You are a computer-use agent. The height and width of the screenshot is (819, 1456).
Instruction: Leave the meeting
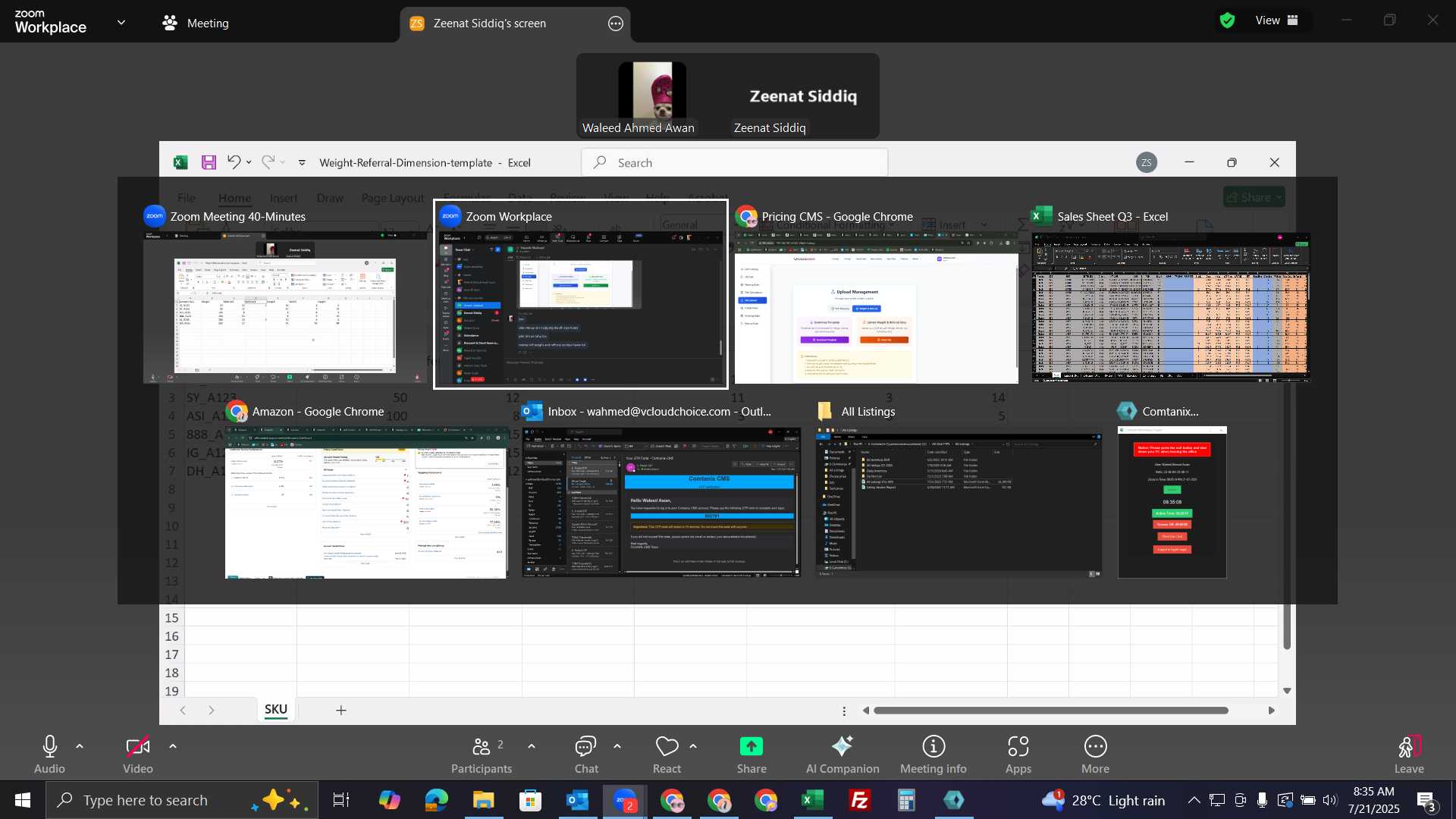[x=1409, y=755]
